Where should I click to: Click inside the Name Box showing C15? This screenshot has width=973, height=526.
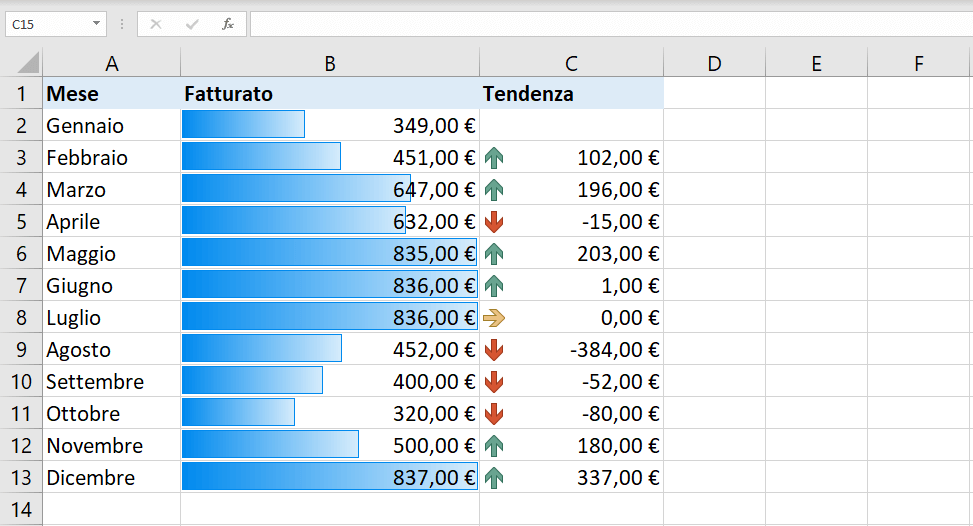click(x=45, y=24)
